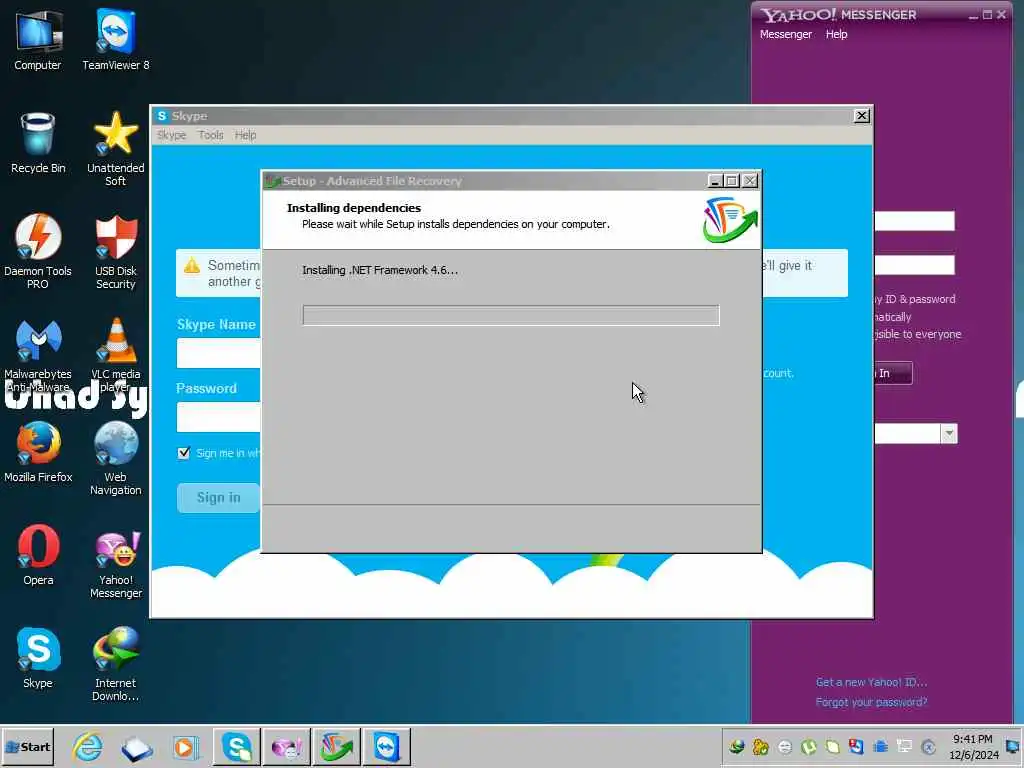The width and height of the screenshot is (1024, 768).
Task: Open TeamViewer 8 desktop shortcut
Action: click(x=116, y=40)
